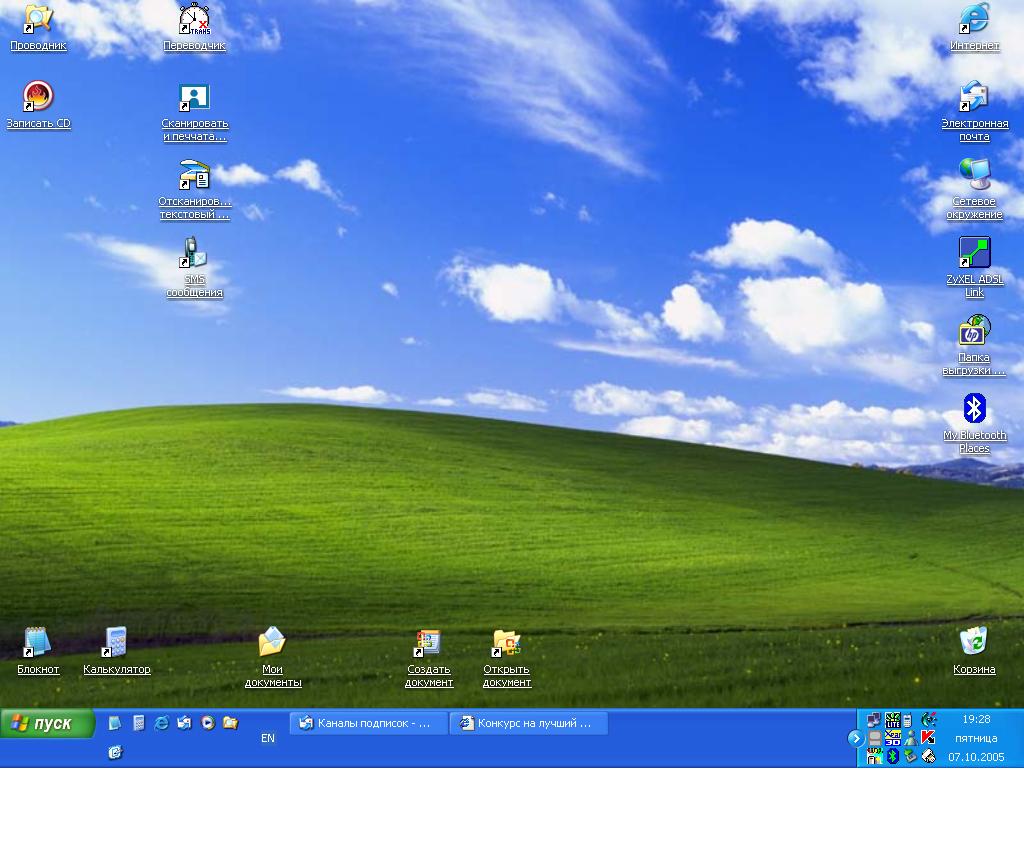The image size is (1024, 853).
Task: Select the Отсканированный текстовый document shortcut
Action: click(x=195, y=190)
